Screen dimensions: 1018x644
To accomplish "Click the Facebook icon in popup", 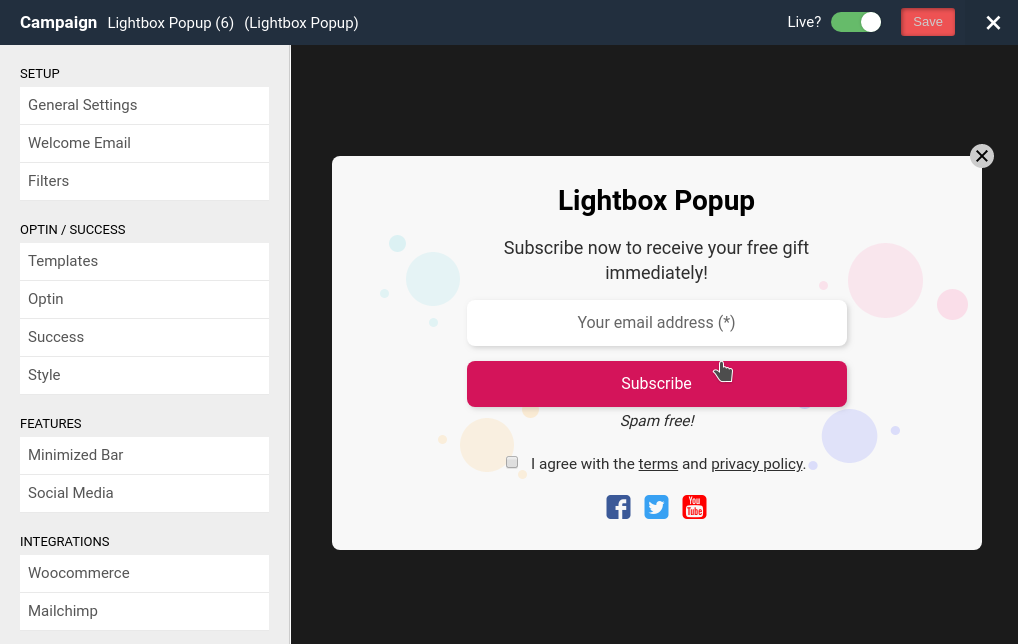I will 618,507.
